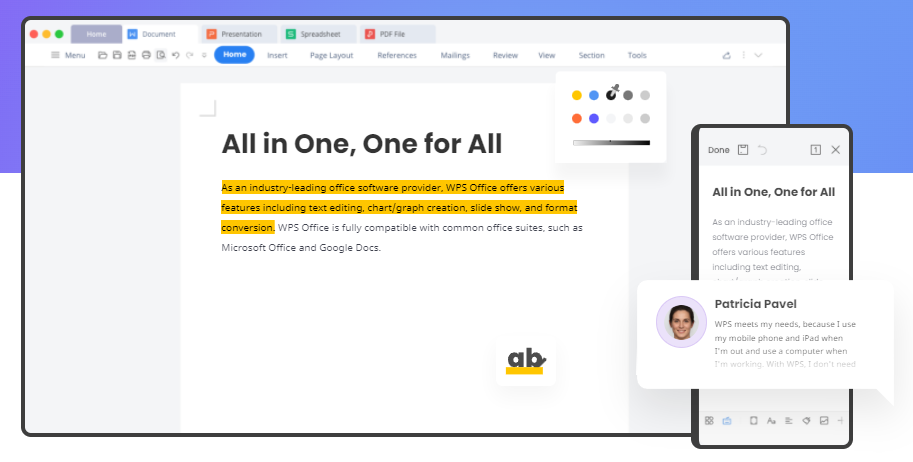913x462 pixels.
Task: Click the highlighted paragraph text
Action: click(x=399, y=207)
